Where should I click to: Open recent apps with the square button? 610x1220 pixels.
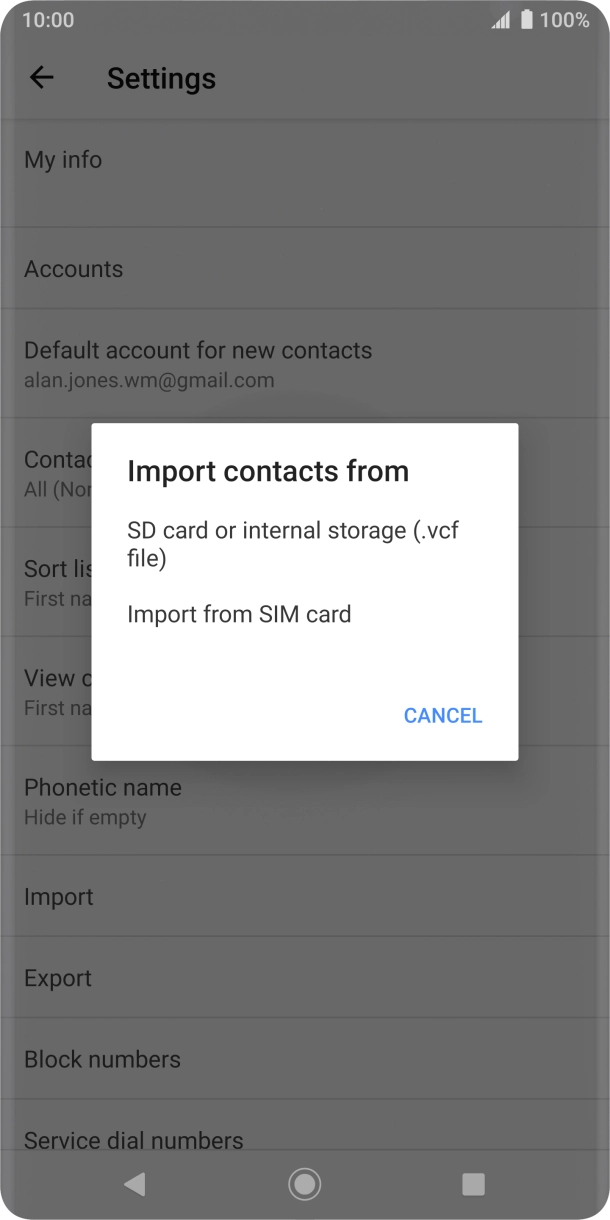pyautogui.click(x=472, y=1184)
